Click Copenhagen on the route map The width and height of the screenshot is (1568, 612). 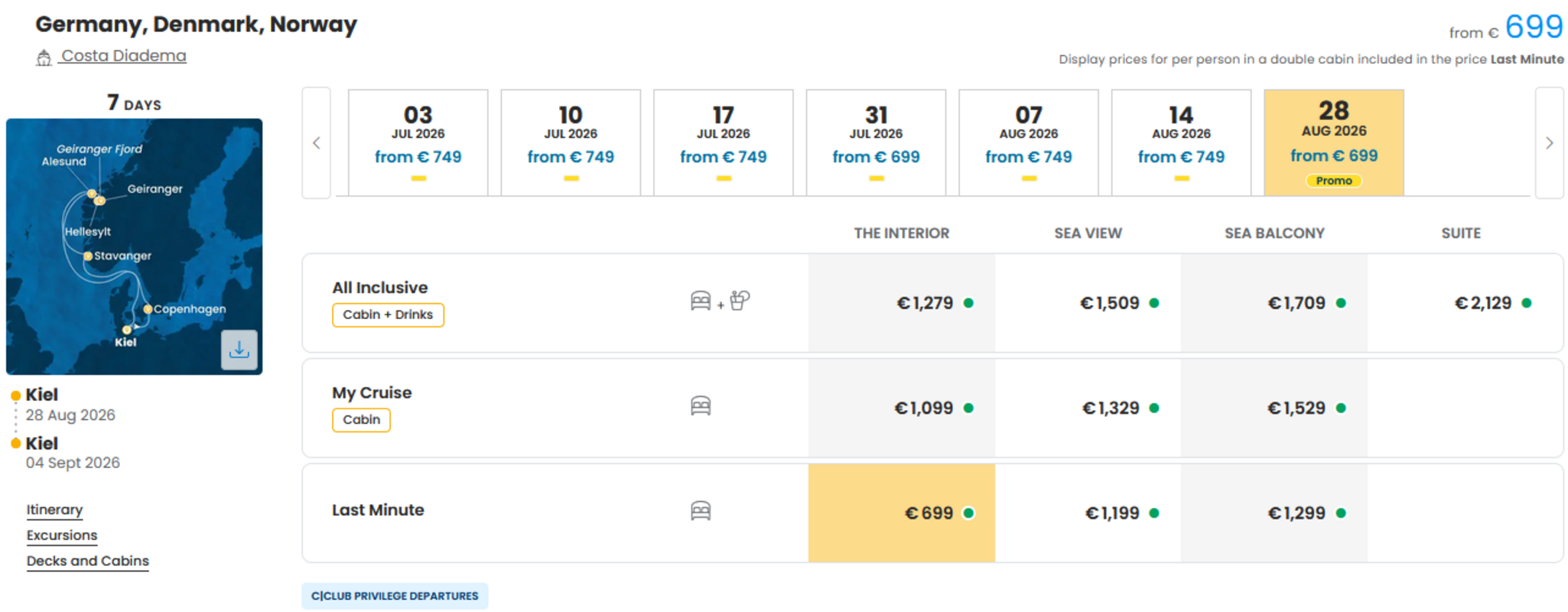point(189,309)
